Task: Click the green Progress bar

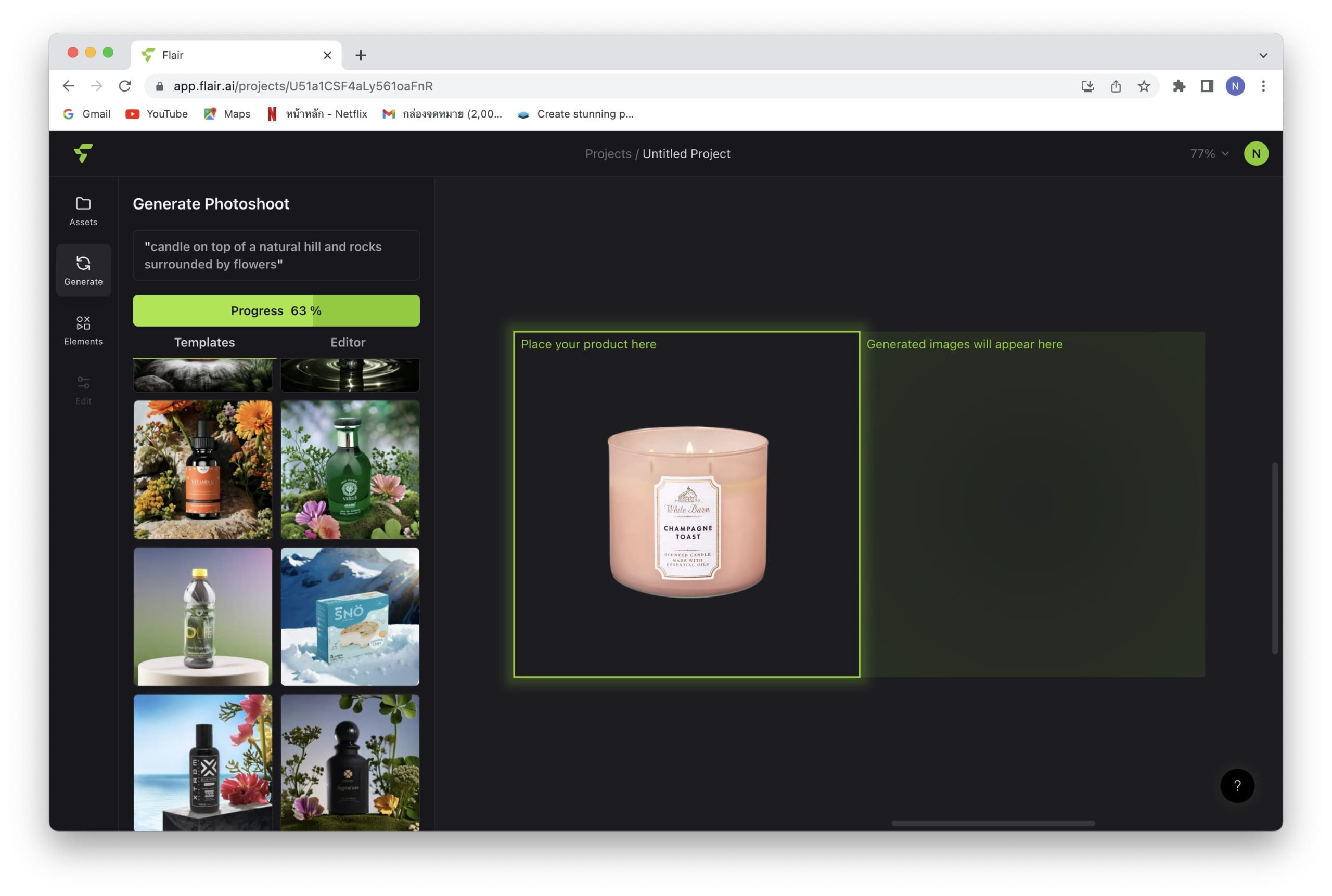Action: pos(276,311)
